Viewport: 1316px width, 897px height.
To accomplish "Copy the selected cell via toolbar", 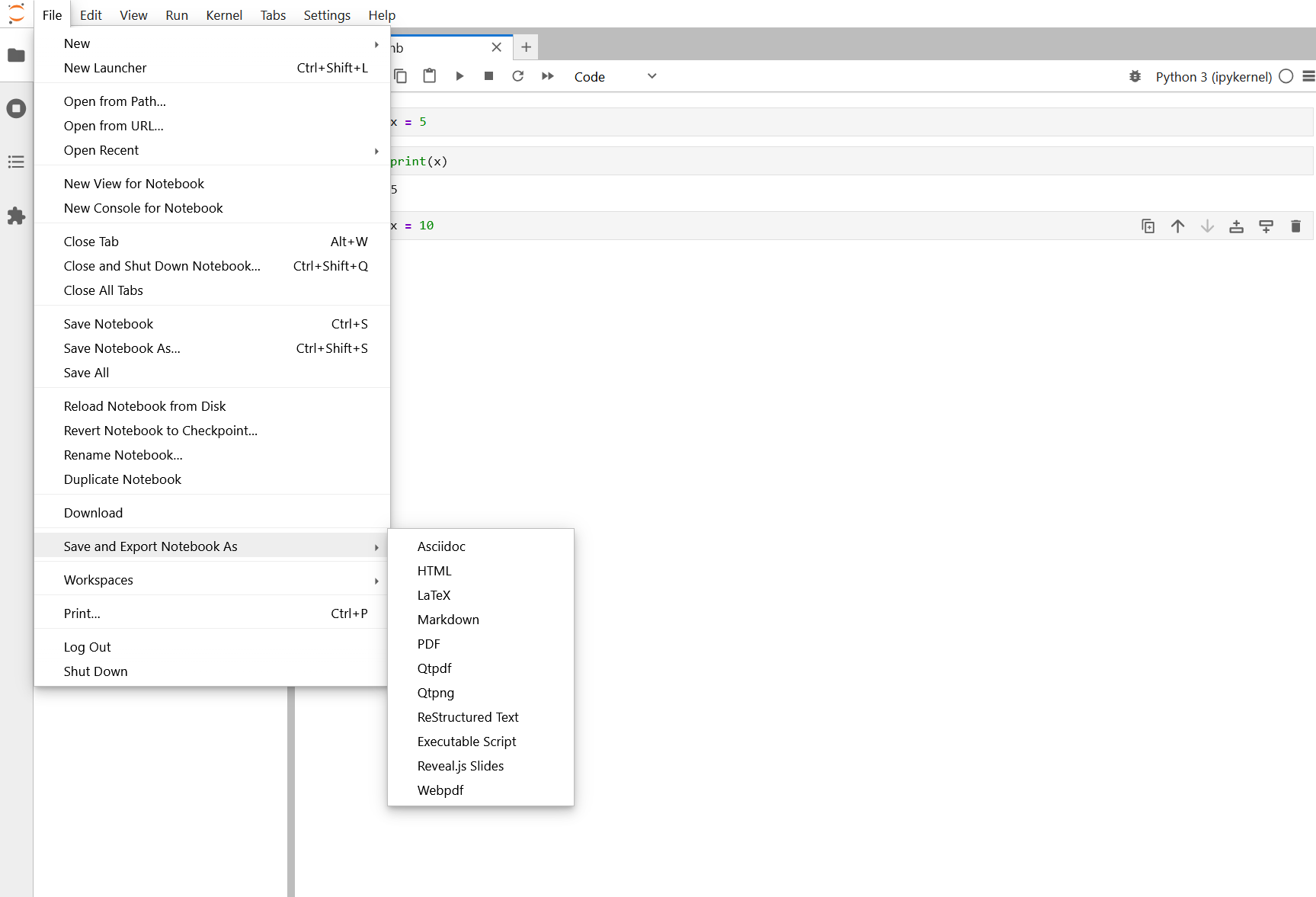I will [x=401, y=76].
